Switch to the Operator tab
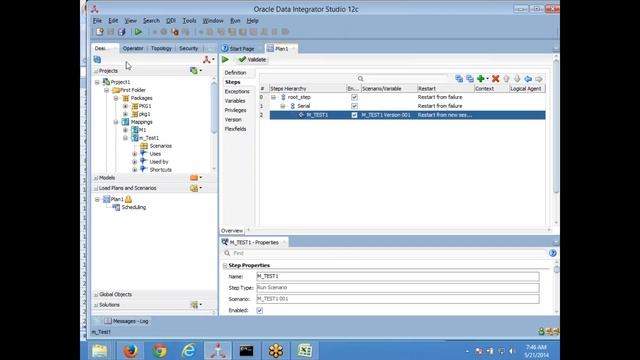Image resolution: width=640 pixels, height=360 pixels. 133,48
